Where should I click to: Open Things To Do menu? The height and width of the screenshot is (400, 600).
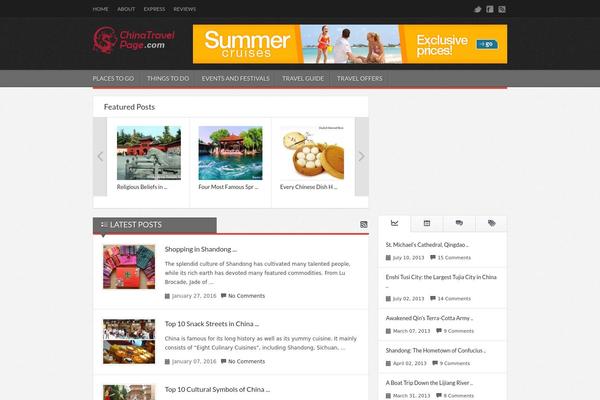pos(168,78)
